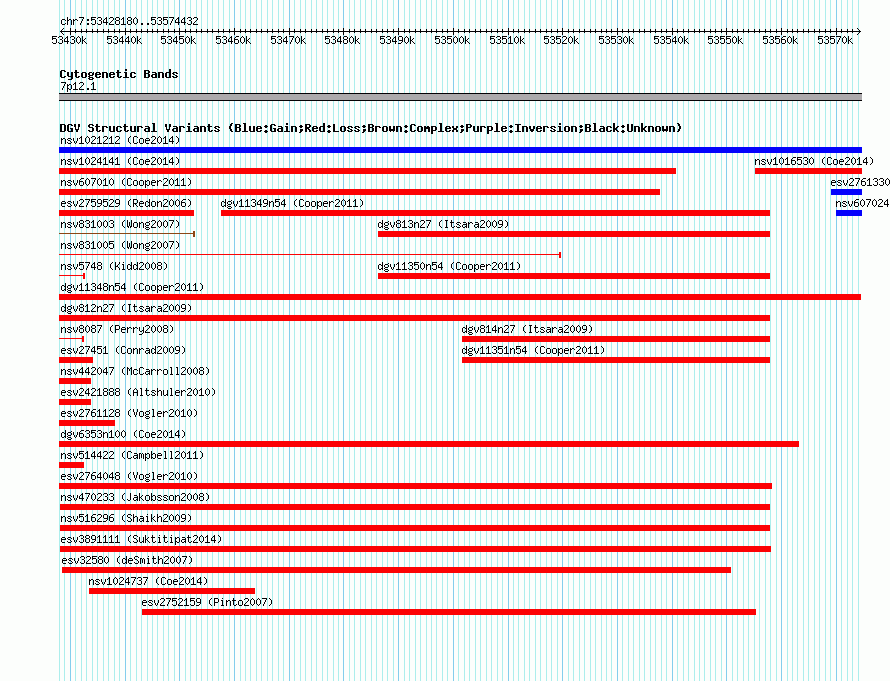Viewport: 890px width, 681px height.
Task: Open dgv11348n54 (Cooper2011) label
Action: click(132, 287)
